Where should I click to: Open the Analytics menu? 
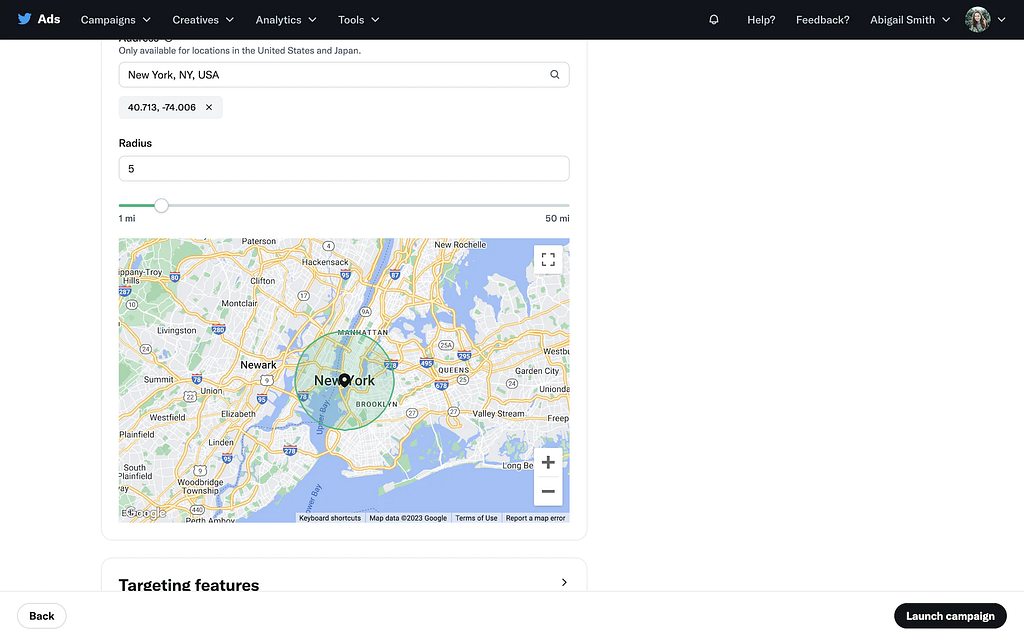286,20
